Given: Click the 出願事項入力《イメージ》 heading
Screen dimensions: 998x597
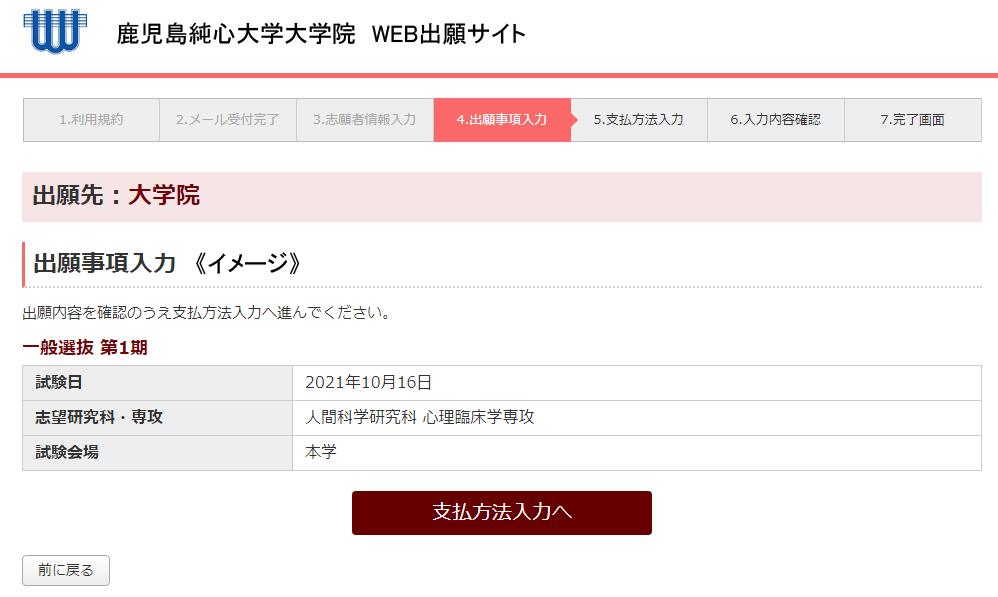Looking at the screenshot, I should point(167,263).
